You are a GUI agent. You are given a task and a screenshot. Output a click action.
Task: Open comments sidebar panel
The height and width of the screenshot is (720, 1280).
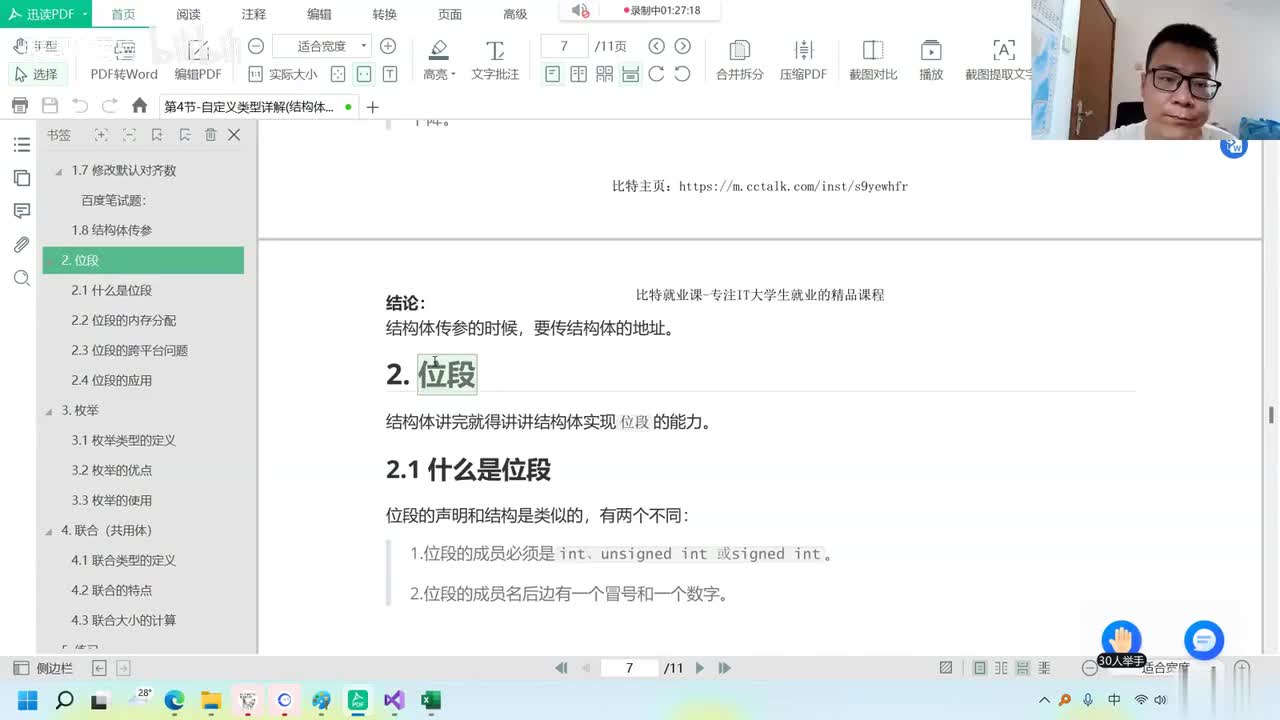(21, 211)
